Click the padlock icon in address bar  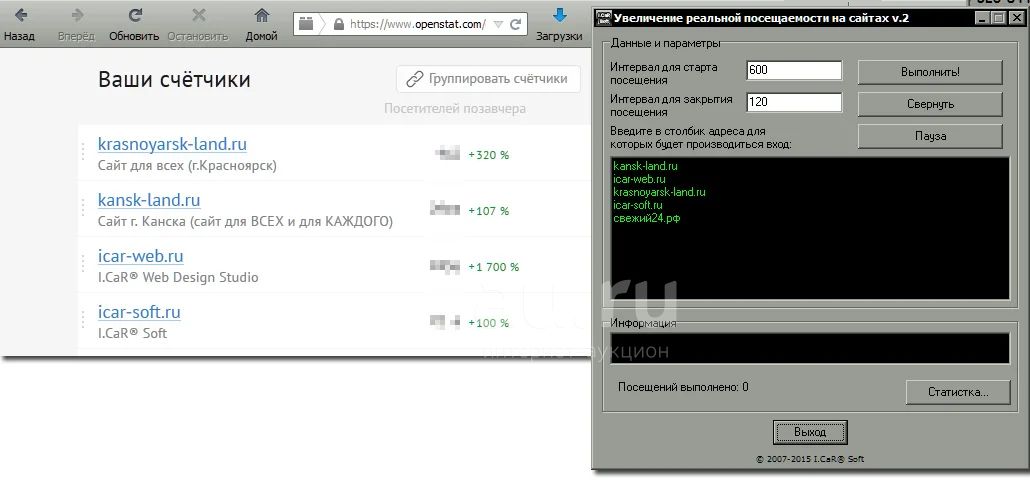(x=338, y=24)
